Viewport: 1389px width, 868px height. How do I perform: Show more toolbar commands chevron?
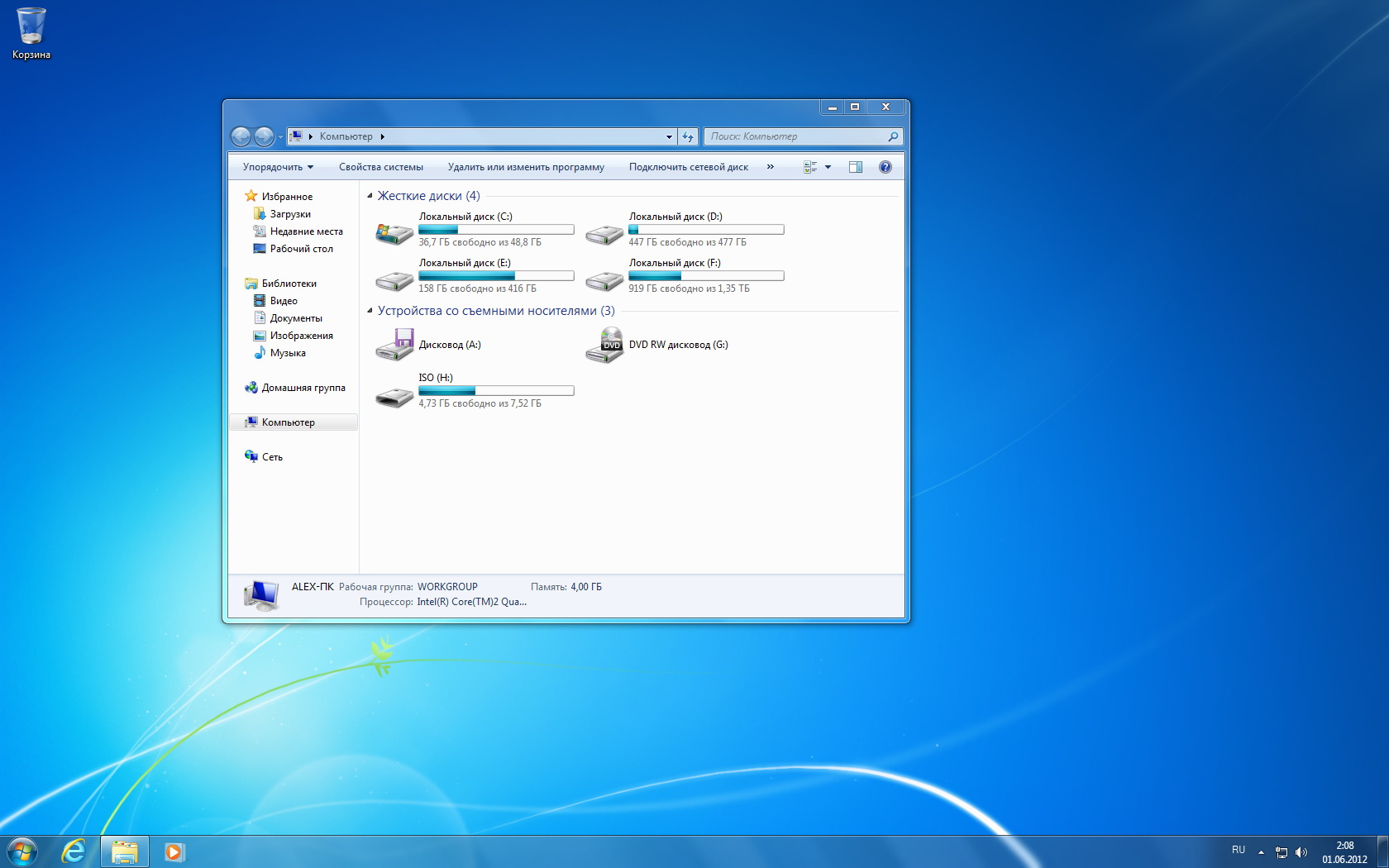point(770,167)
